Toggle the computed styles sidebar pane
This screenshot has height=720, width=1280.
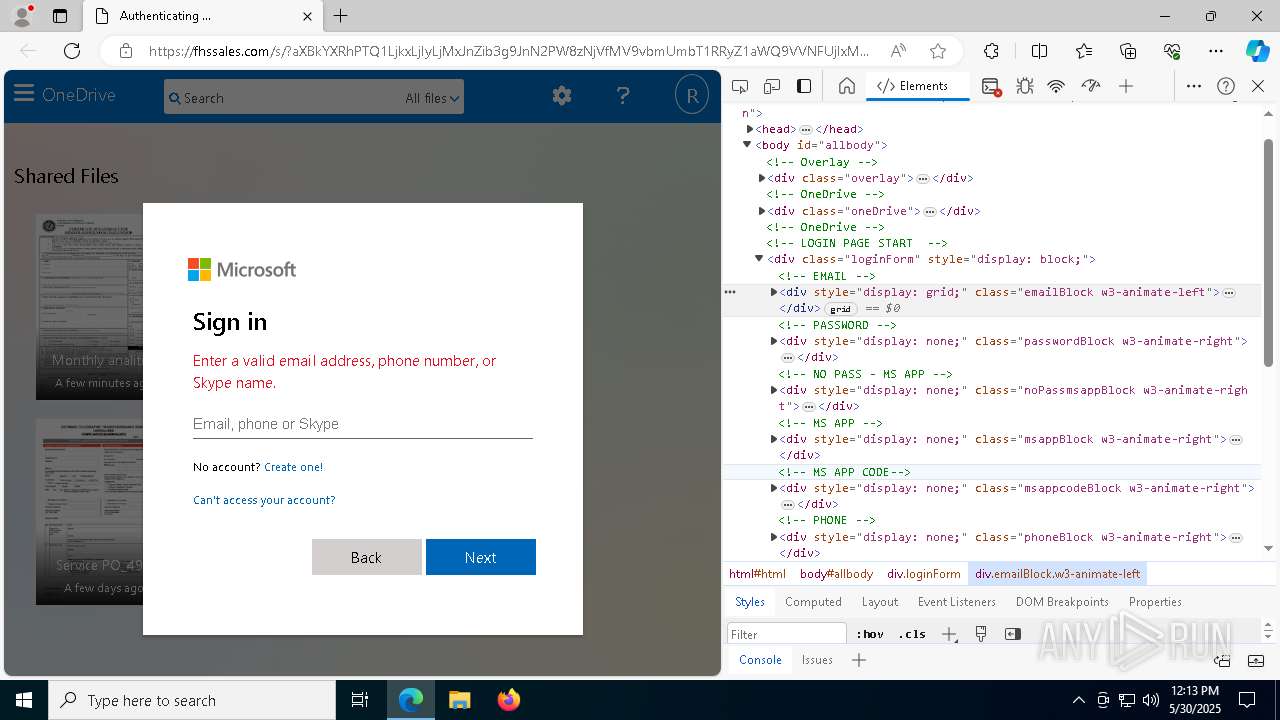[x=1013, y=634]
